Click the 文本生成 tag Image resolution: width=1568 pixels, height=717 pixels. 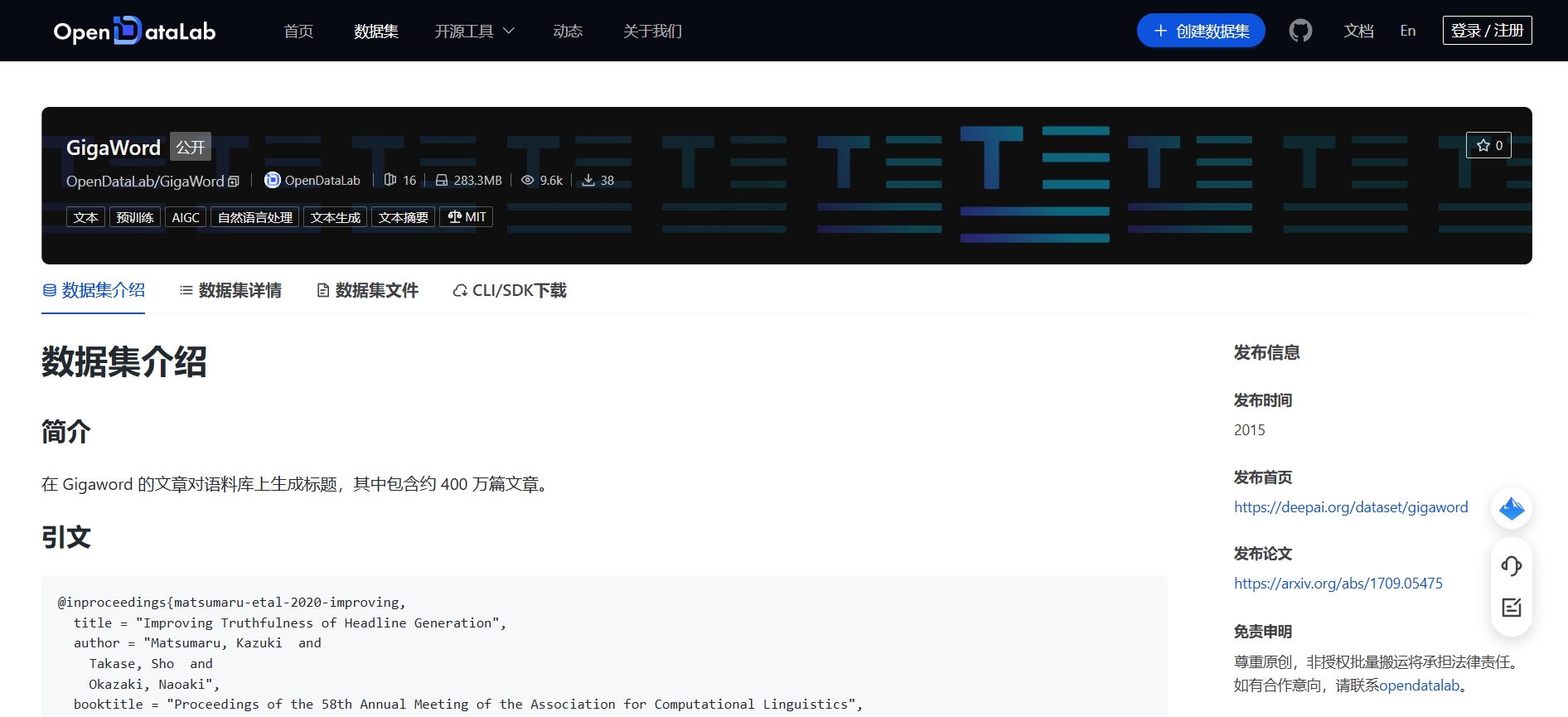pos(335,217)
